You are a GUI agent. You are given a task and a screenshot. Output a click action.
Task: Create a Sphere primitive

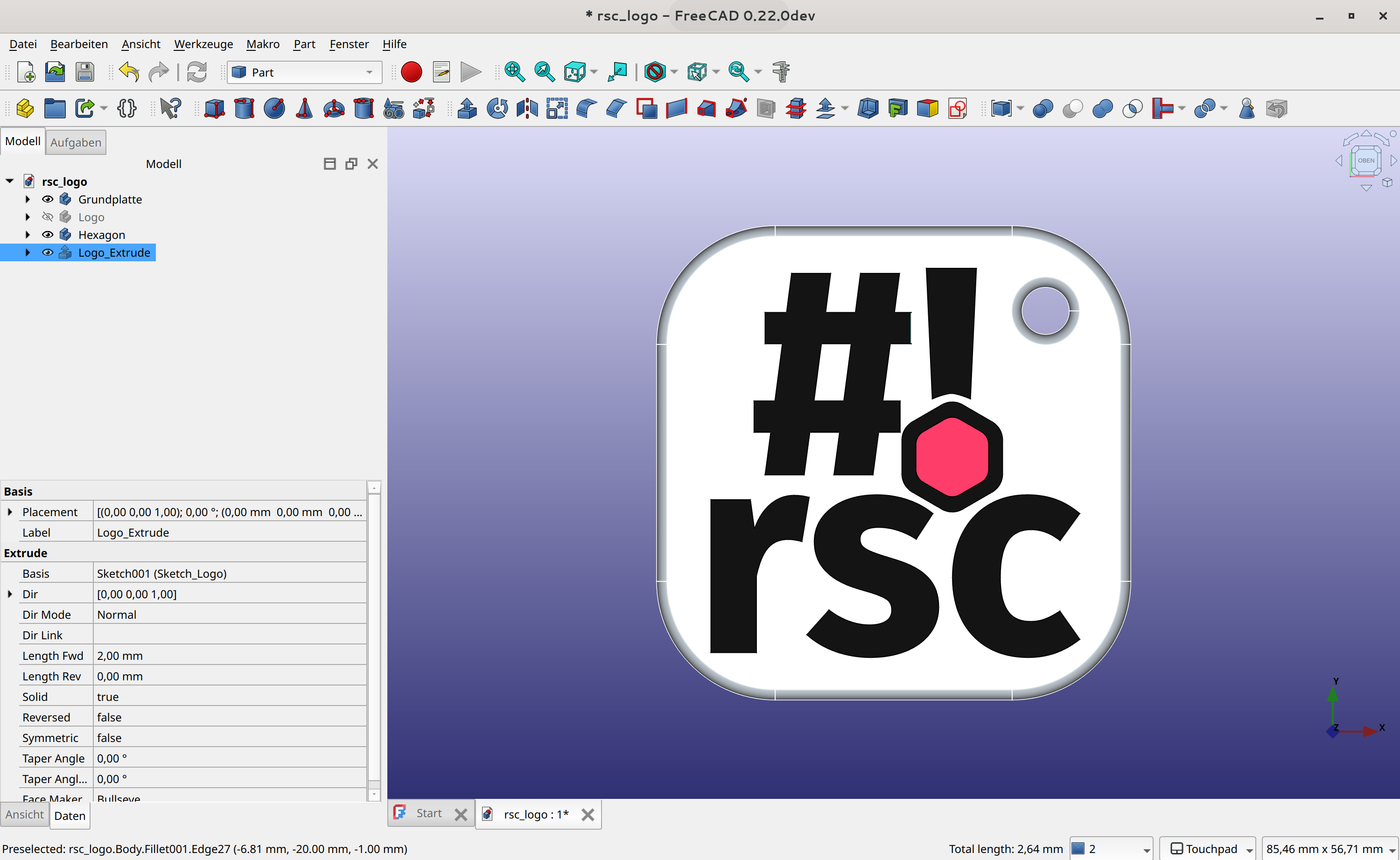274,108
